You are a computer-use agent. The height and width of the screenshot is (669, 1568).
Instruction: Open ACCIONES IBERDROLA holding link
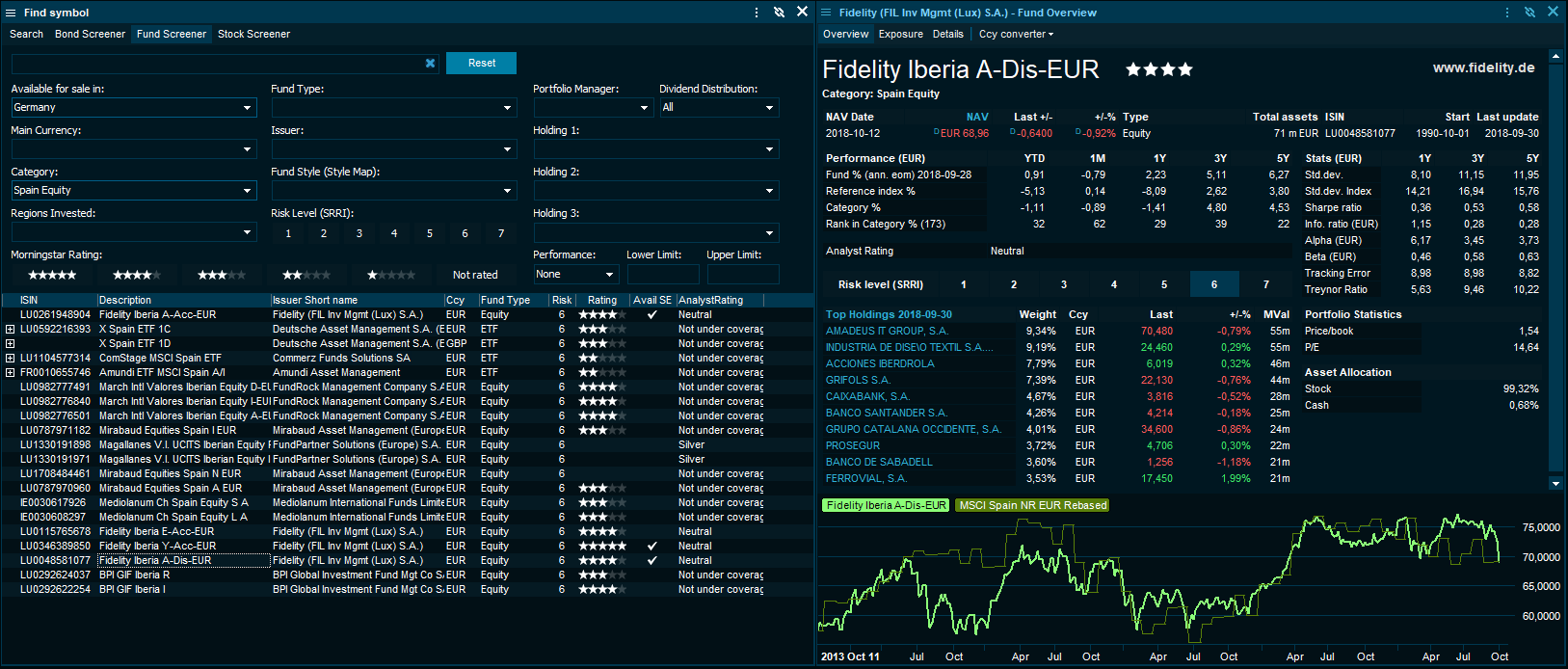pyautogui.click(x=880, y=363)
